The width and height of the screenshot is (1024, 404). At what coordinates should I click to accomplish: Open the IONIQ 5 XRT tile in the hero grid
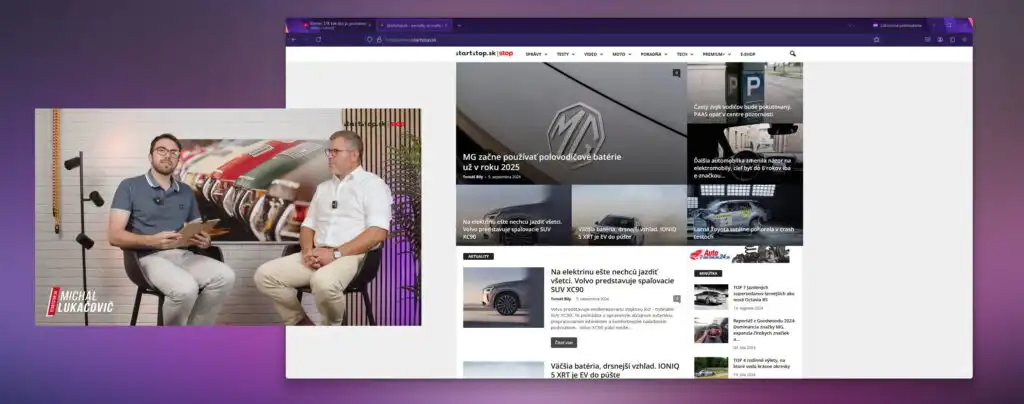[x=629, y=215]
